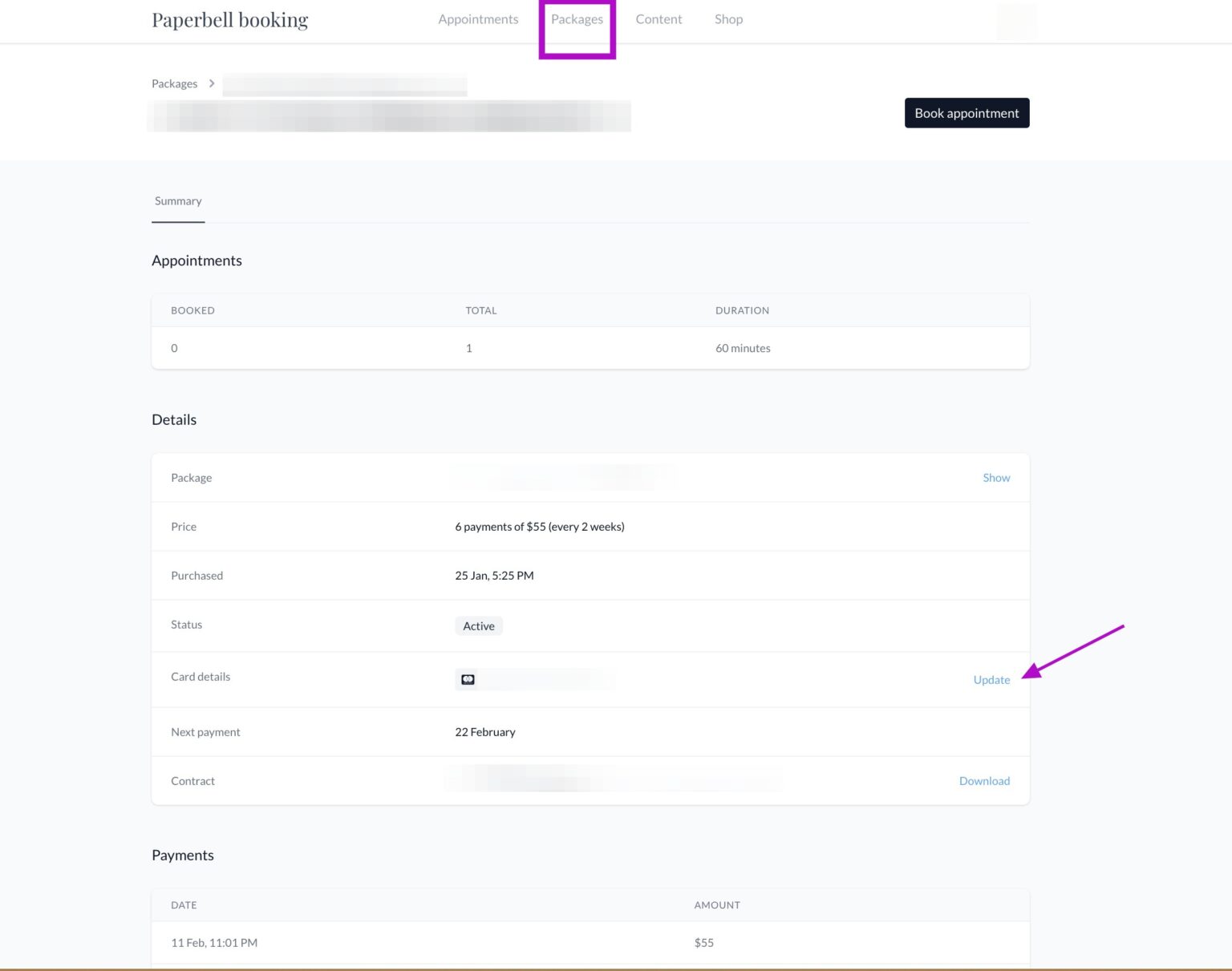Click the Packages breadcrumb link
The height and width of the screenshot is (971, 1232).
(x=174, y=83)
